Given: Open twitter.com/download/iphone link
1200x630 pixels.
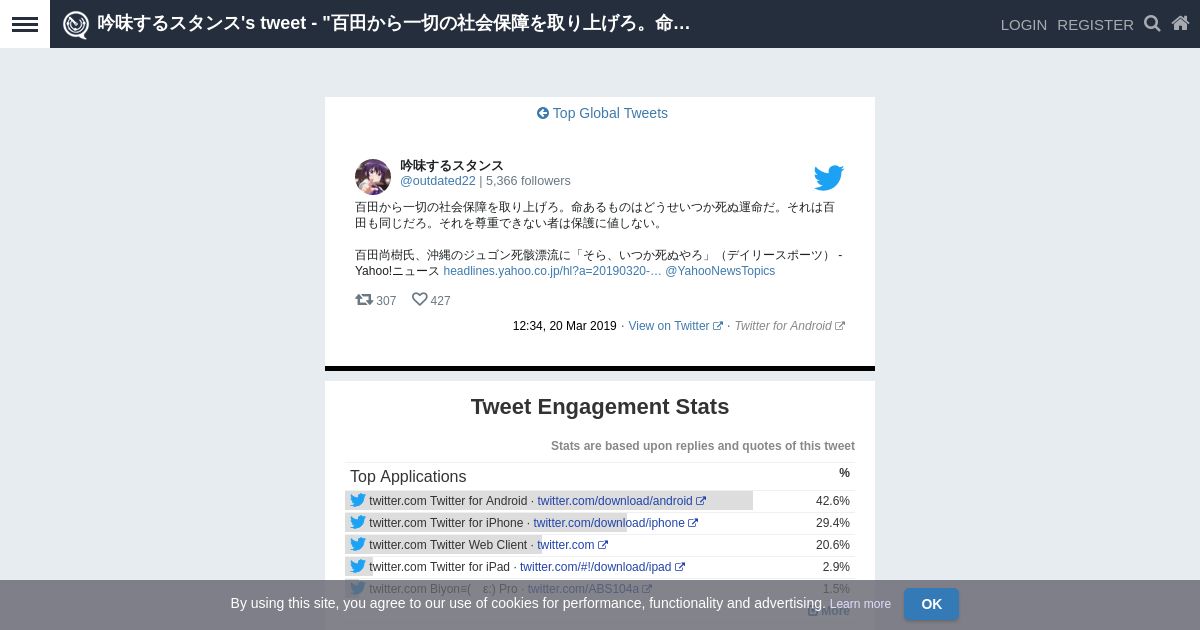Looking at the screenshot, I should [x=615, y=523].
